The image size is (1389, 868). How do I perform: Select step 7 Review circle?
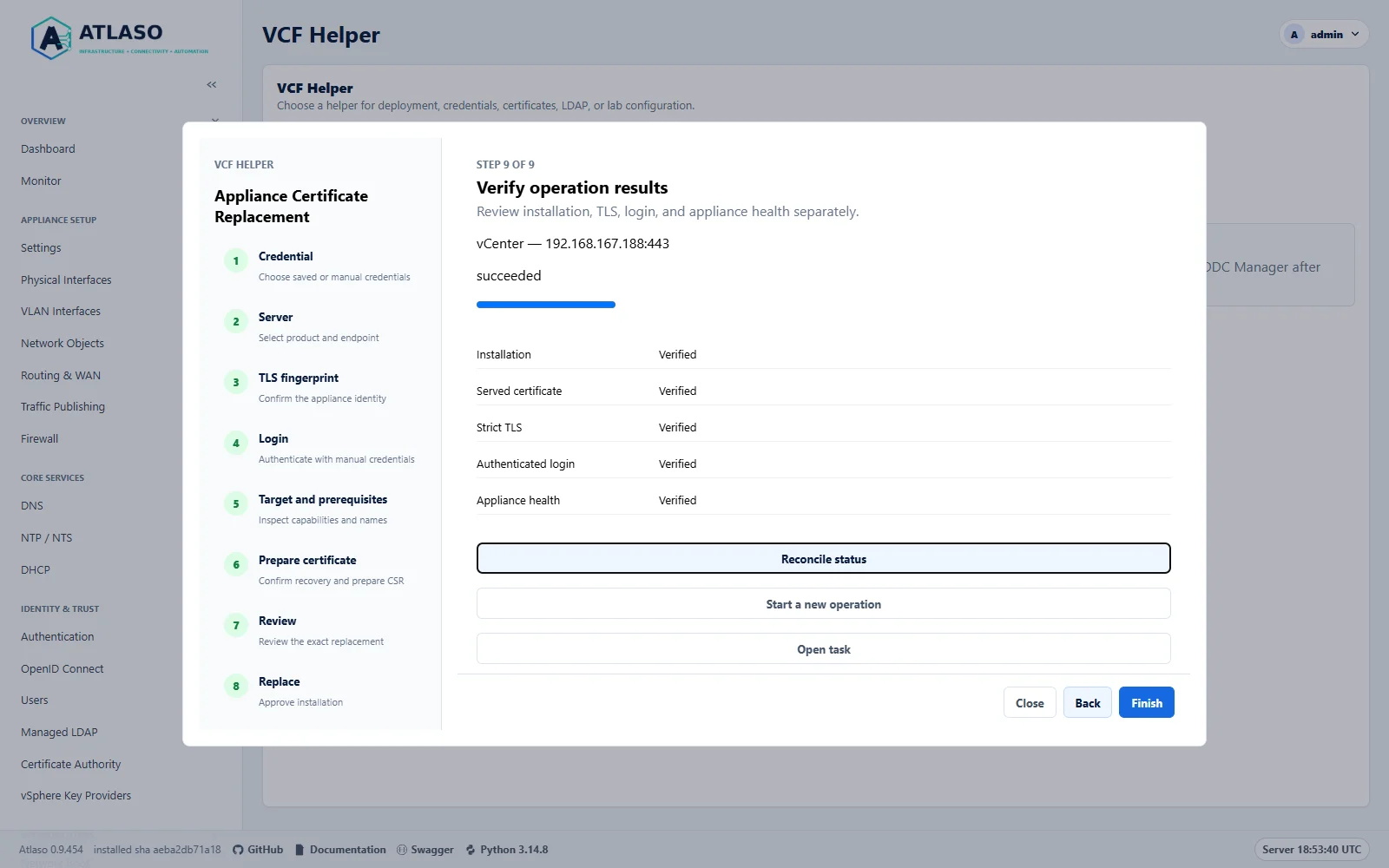coord(236,625)
